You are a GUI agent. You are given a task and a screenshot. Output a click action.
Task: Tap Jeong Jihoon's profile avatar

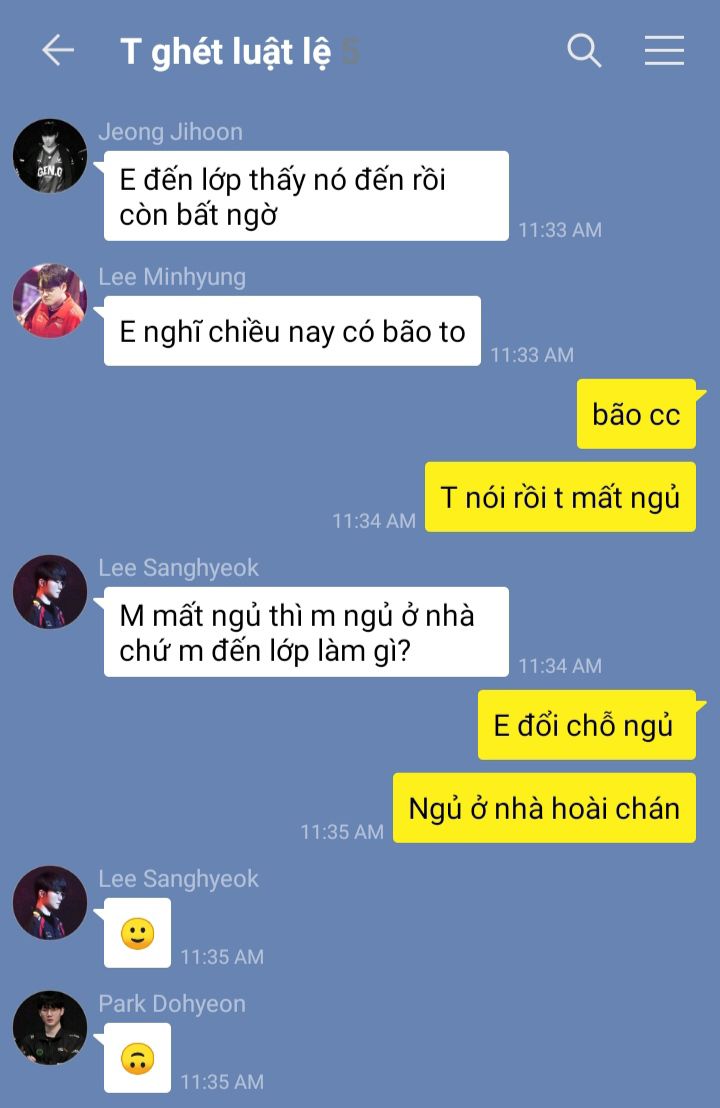(x=50, y=155)
